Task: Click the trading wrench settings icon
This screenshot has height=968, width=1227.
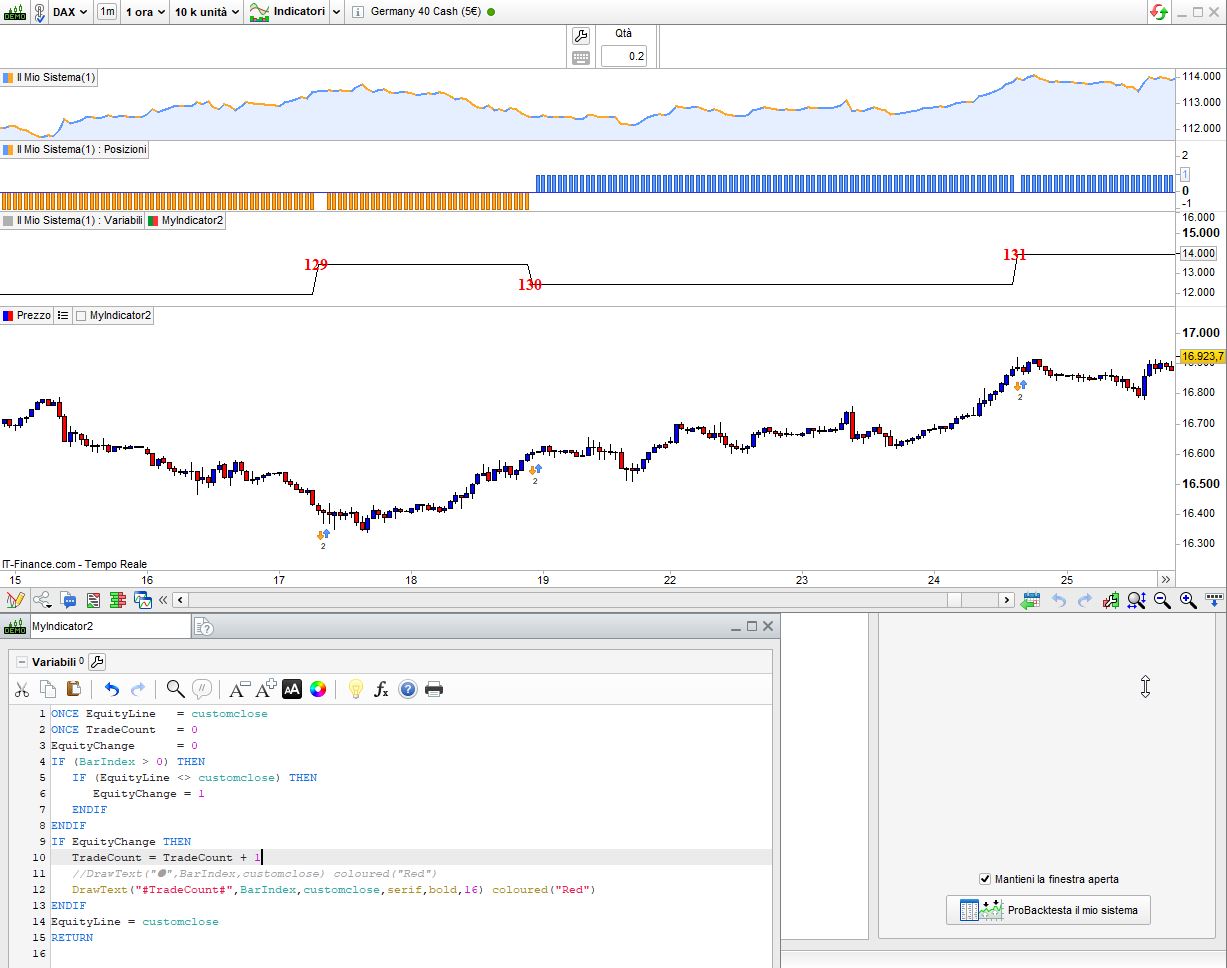Action: pos(581,36)
